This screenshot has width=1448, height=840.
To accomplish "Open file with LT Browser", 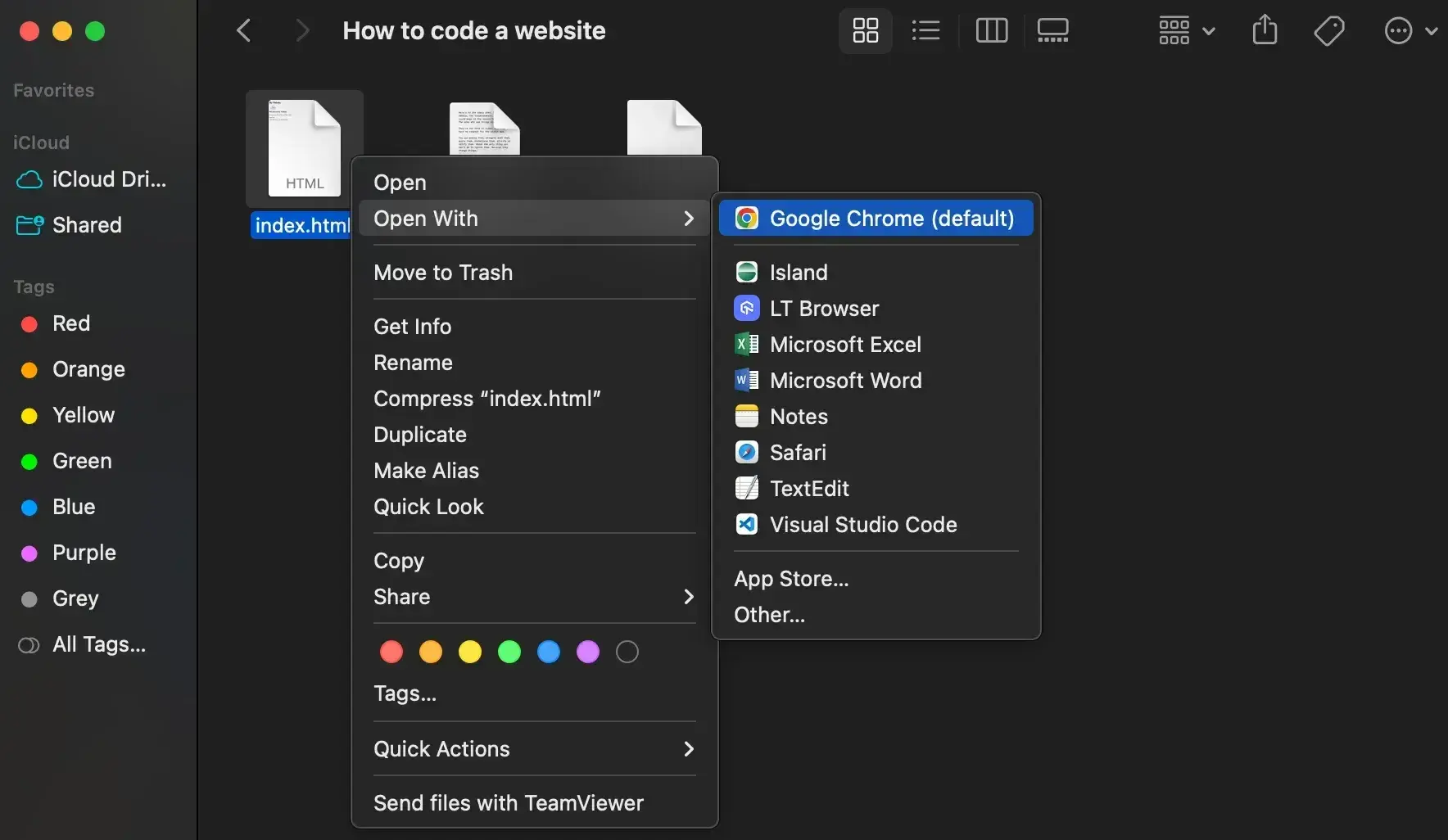I will pyautogui.click(x=823, y=309).
